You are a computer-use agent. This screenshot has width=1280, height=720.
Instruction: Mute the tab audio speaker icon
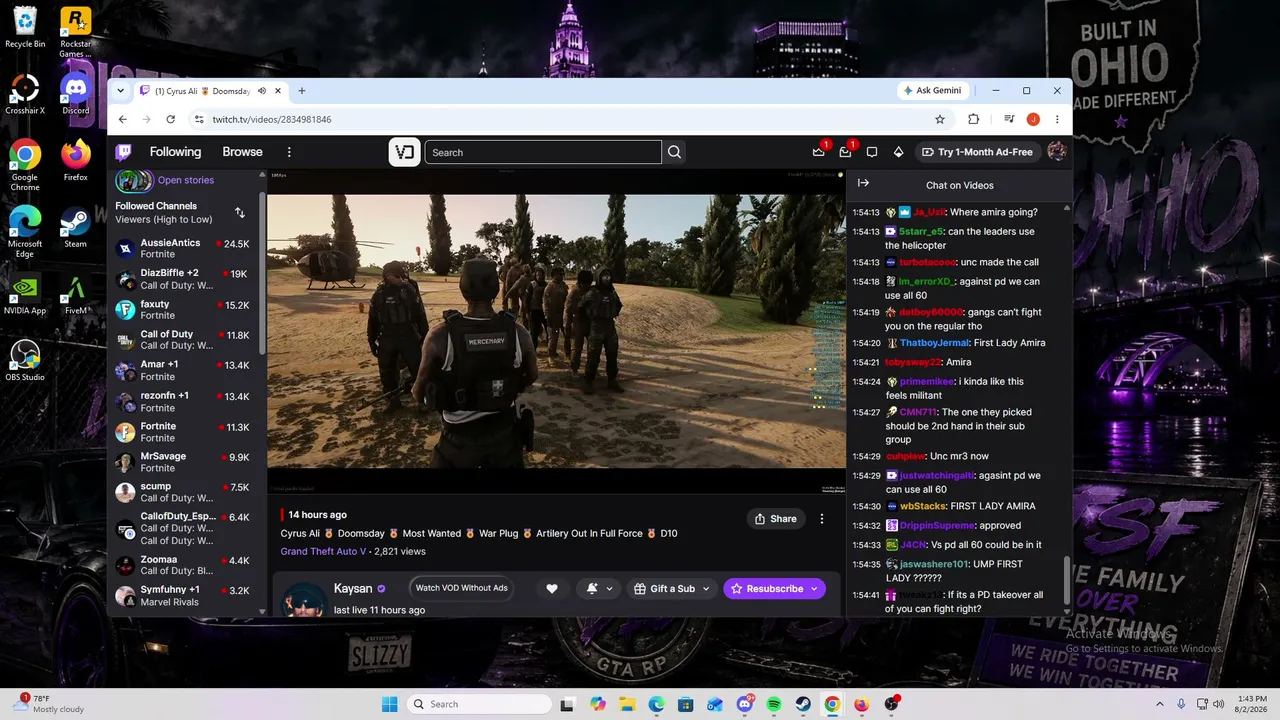[x=262, y=91]
